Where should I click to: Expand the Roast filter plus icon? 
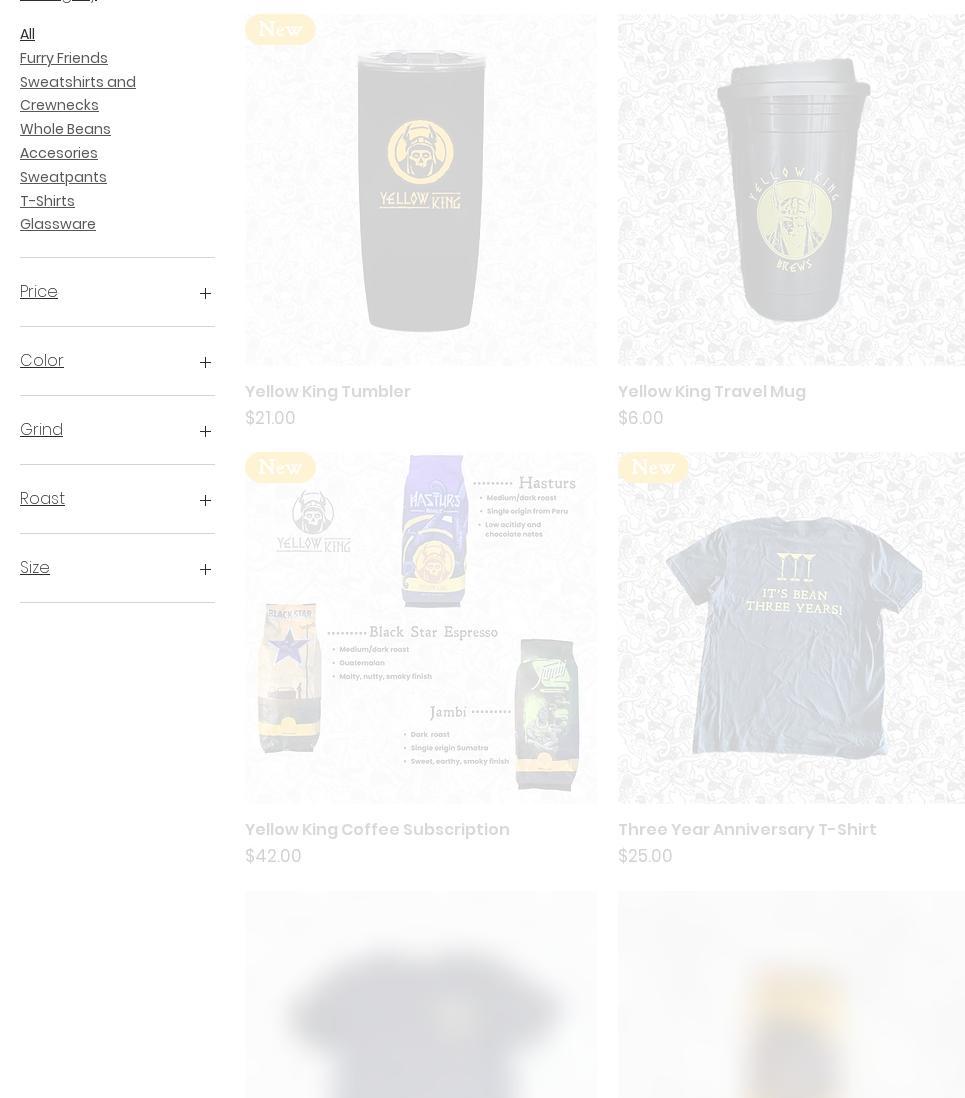coord(205,500)
